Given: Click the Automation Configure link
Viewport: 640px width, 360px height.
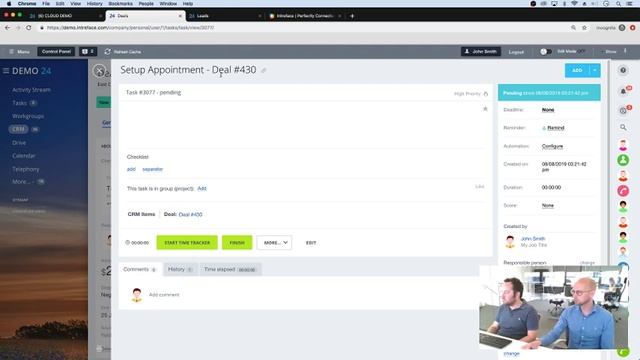Looking at the screenshot, I should (552, 146).
